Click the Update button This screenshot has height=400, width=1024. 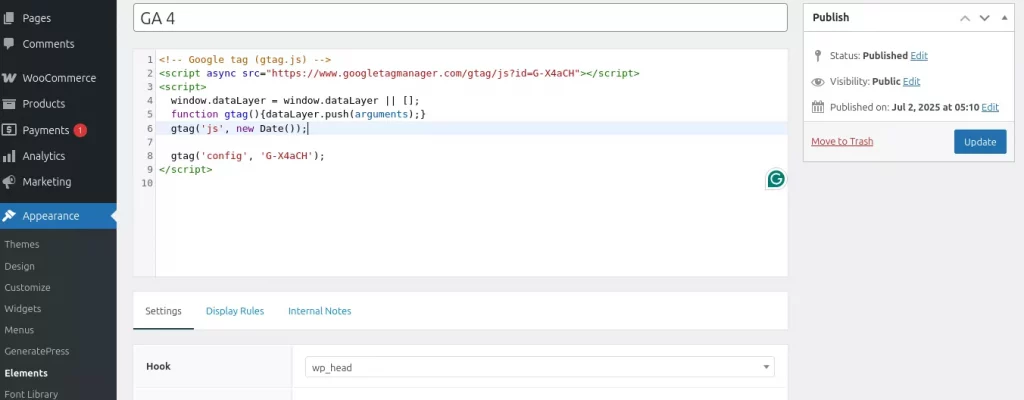click(x=980, y=142)
